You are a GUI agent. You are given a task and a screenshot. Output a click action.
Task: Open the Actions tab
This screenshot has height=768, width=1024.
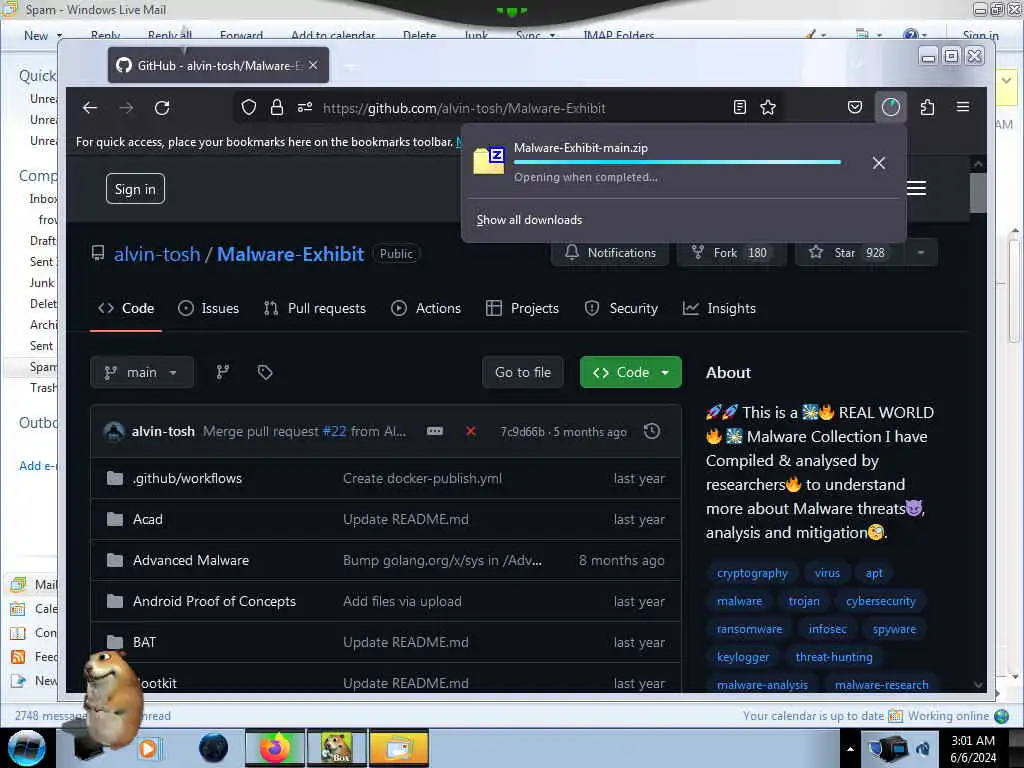pyautogui.click(x=426, y=308)
